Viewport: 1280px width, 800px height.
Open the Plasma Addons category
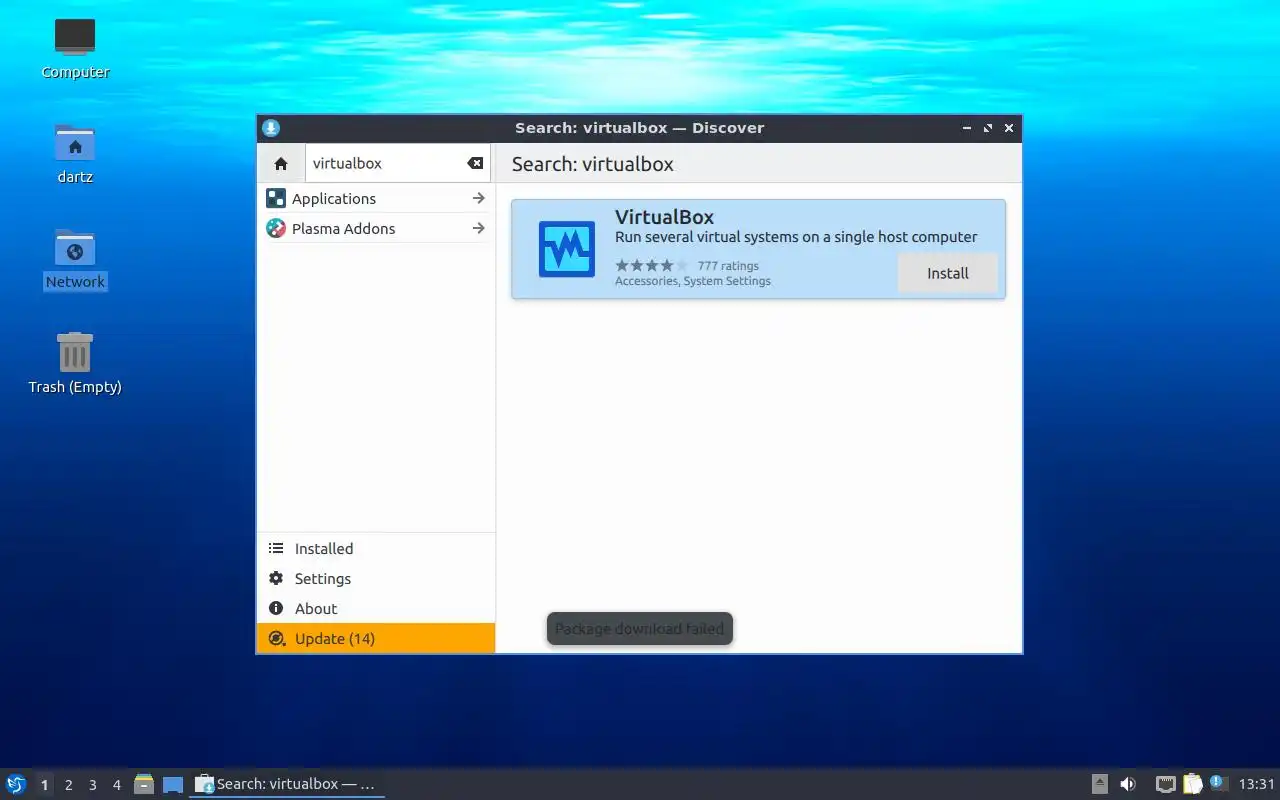click(376, 229)
